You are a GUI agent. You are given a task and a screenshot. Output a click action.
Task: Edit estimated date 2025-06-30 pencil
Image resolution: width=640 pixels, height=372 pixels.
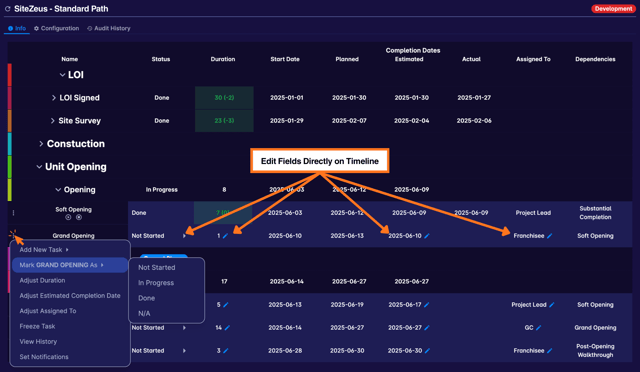427,350
